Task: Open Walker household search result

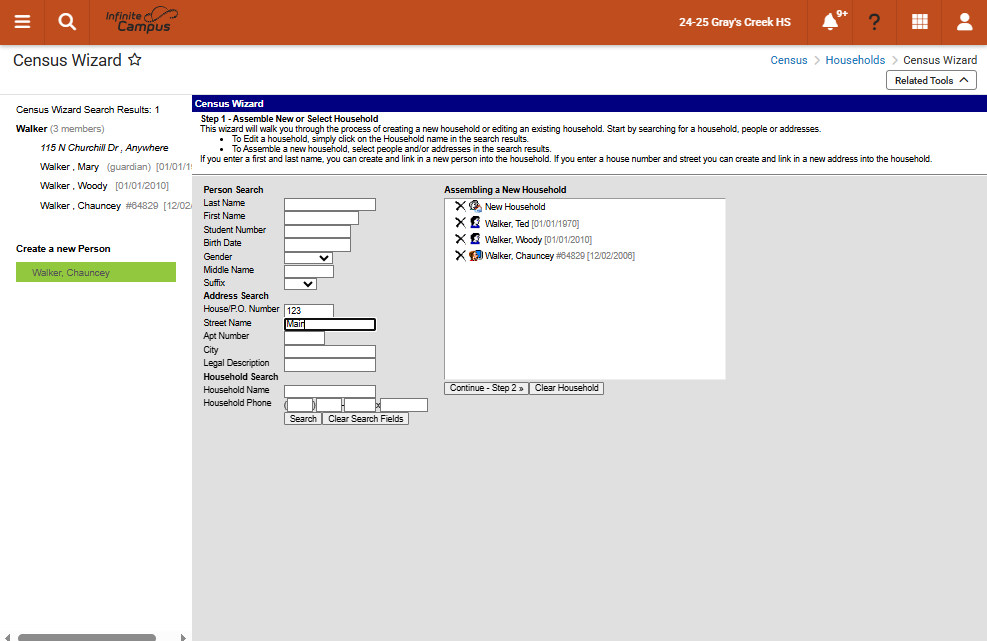Action: [31, 128]
